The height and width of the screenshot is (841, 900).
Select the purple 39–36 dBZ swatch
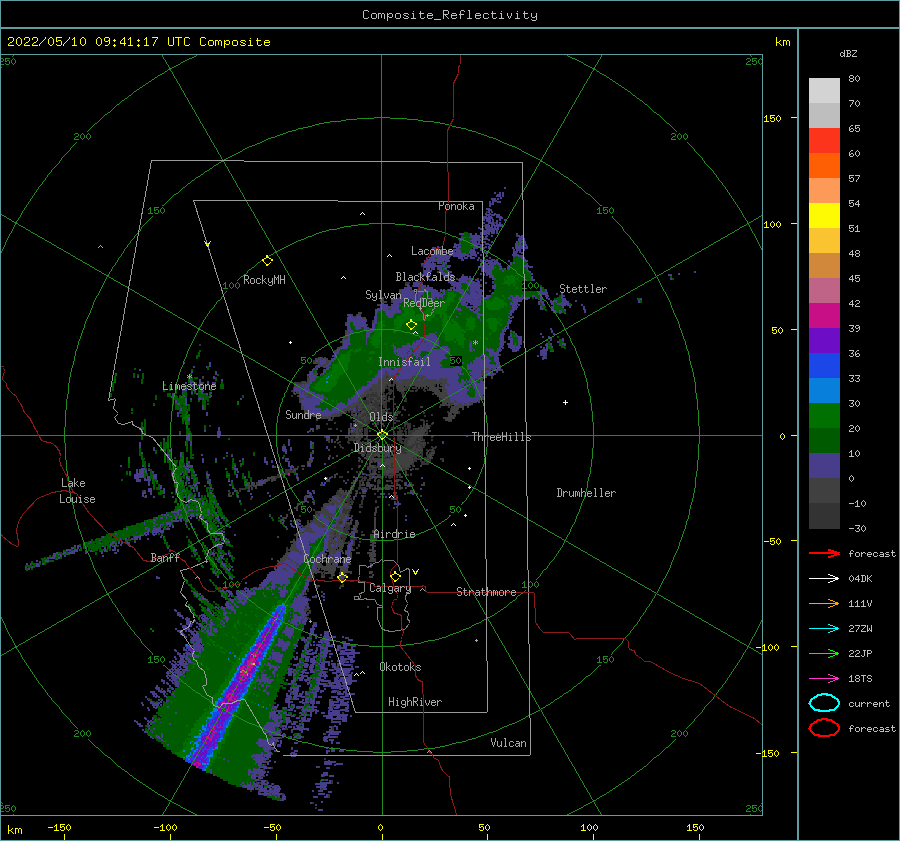(x=824, y=341)
